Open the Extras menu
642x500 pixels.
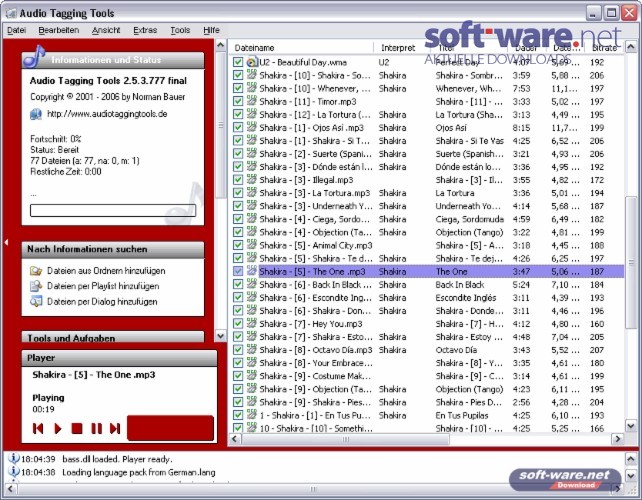[145, 30]
